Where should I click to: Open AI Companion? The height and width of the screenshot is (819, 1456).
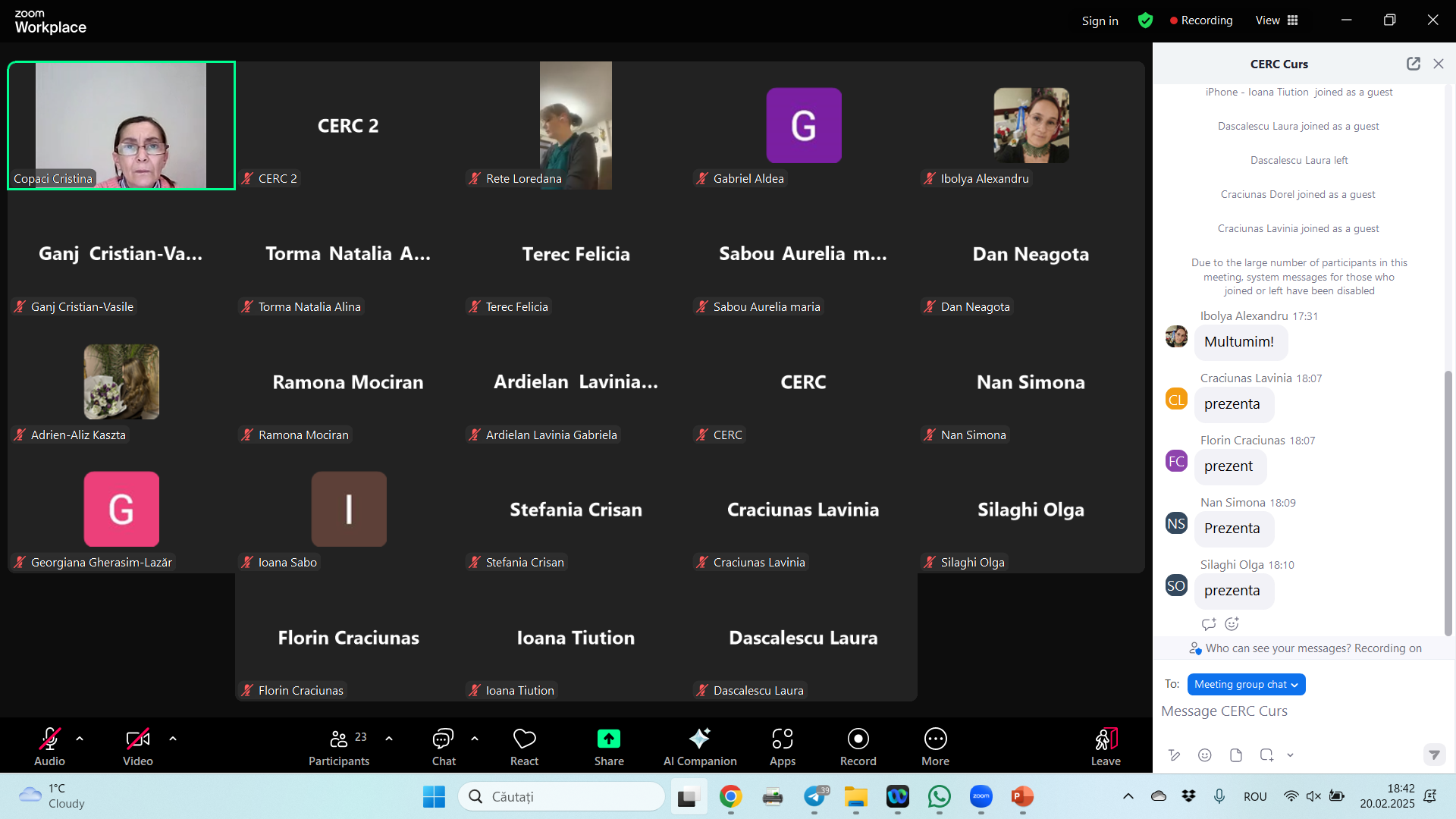[699, 746]
